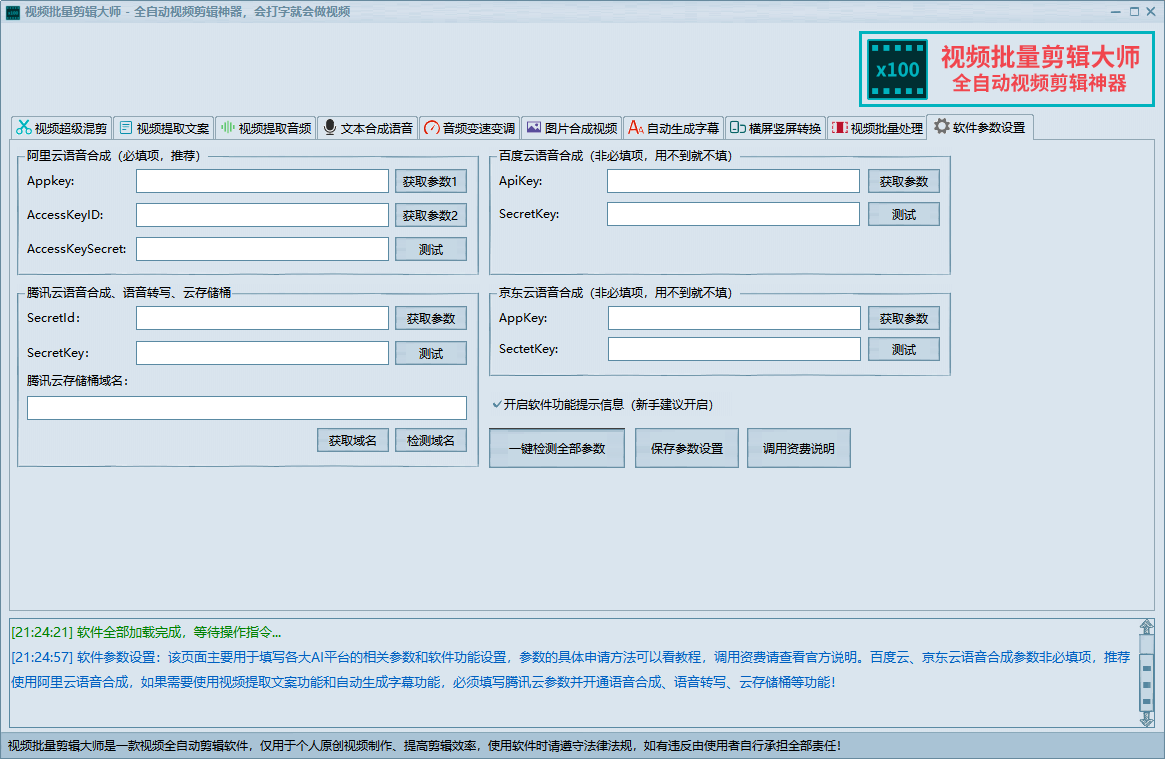The height and width of the screenshot is (759, 1165).
Task: Click the 腾讯云存储桶域名 text field
Action: click(x=247, y=408)
